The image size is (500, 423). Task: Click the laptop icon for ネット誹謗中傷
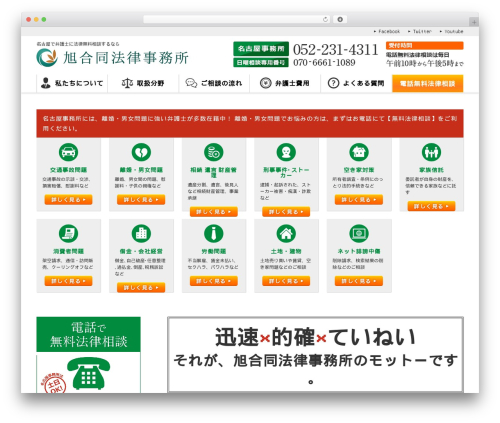[359, 233]
